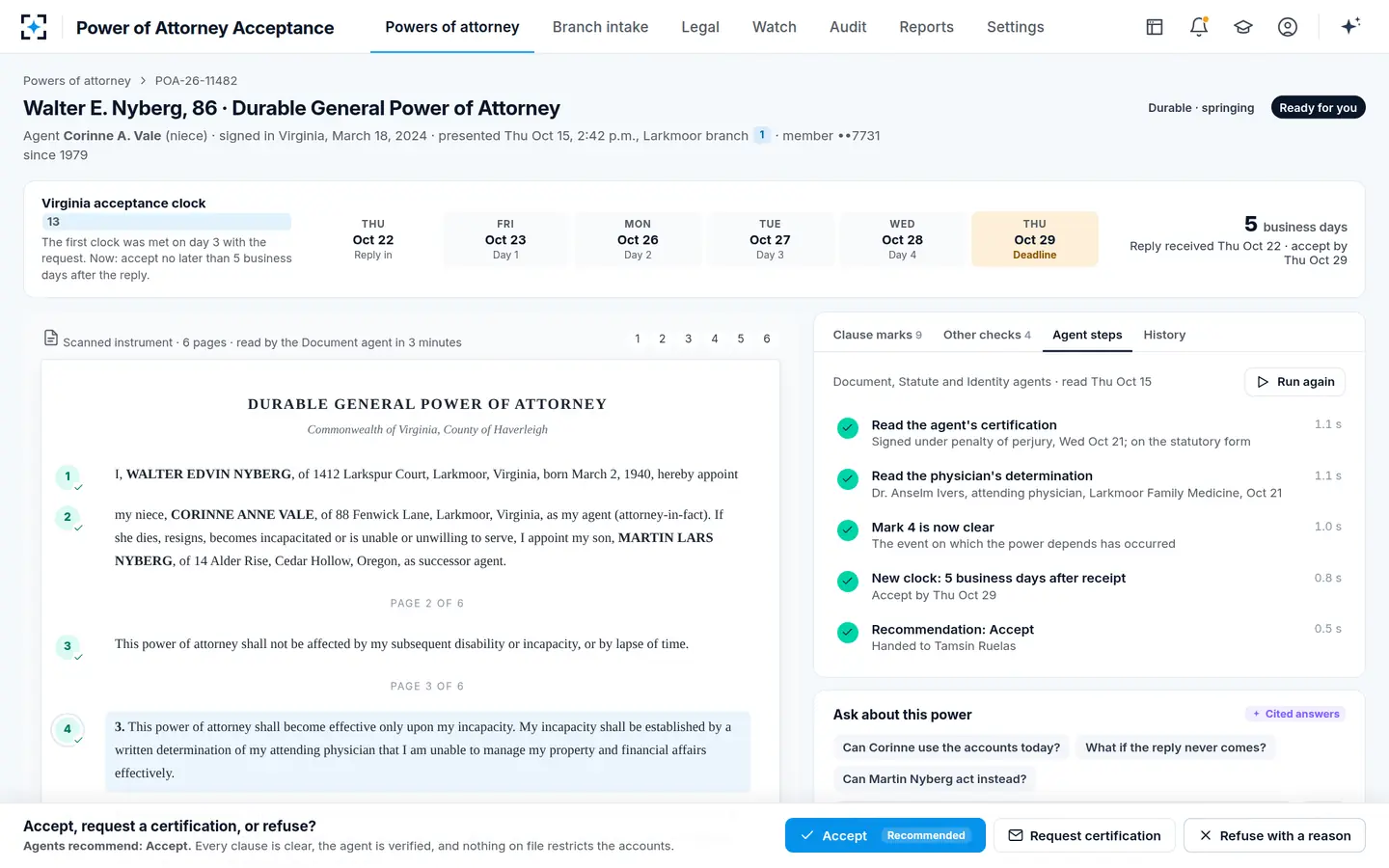Click the sparkle AI assistant icon
Screen dimensions: 1389x868
coord(1350,26)
